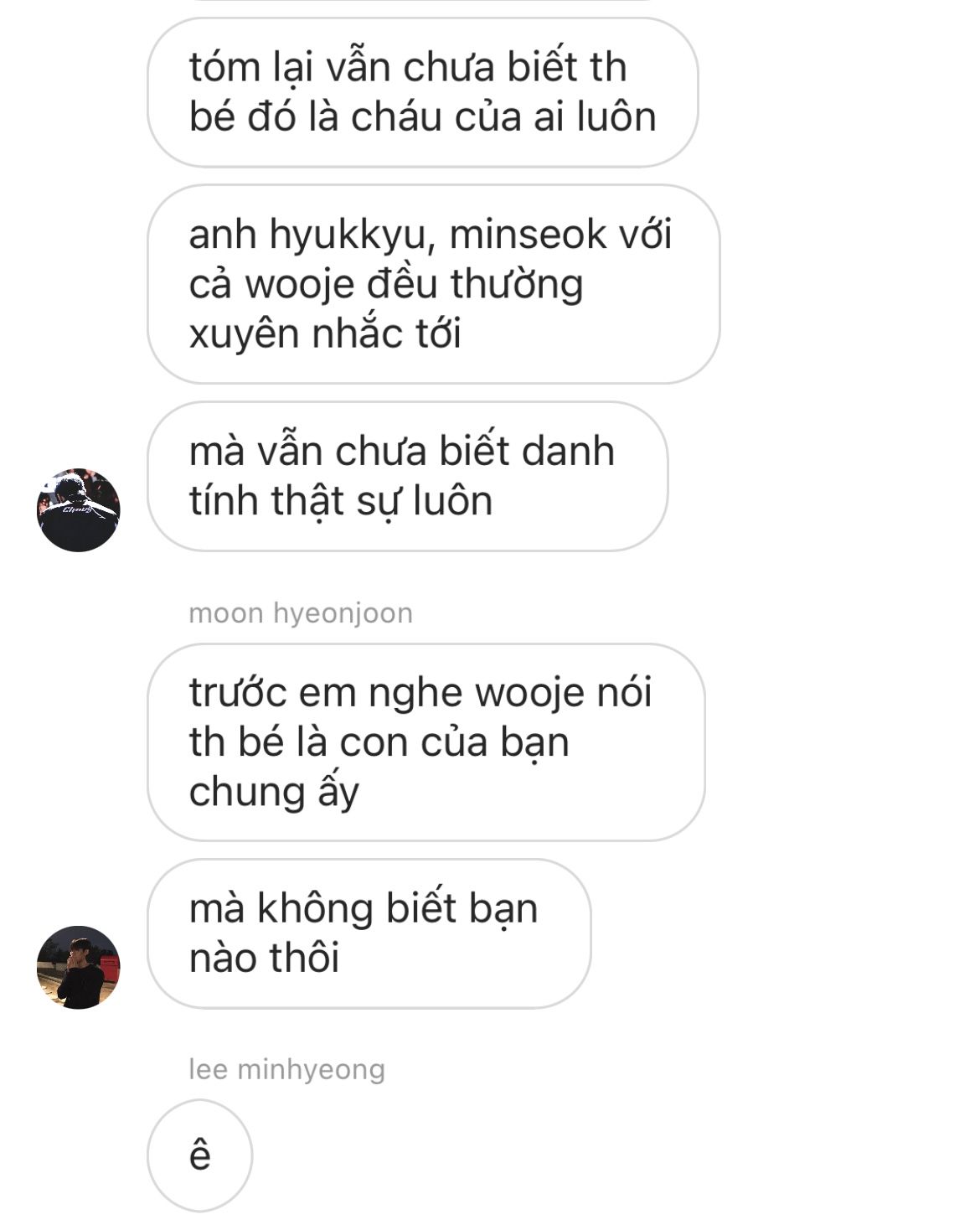980x1225 pixels.
Task: Click the word "thường" in the message
Action: point(517,284)
